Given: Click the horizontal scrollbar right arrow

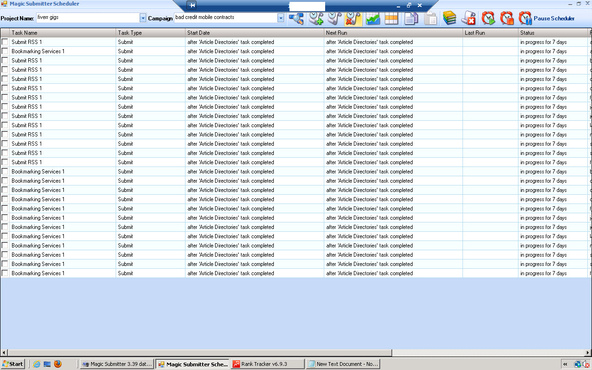Looking at the screenshot, I should tap(588, 353).
